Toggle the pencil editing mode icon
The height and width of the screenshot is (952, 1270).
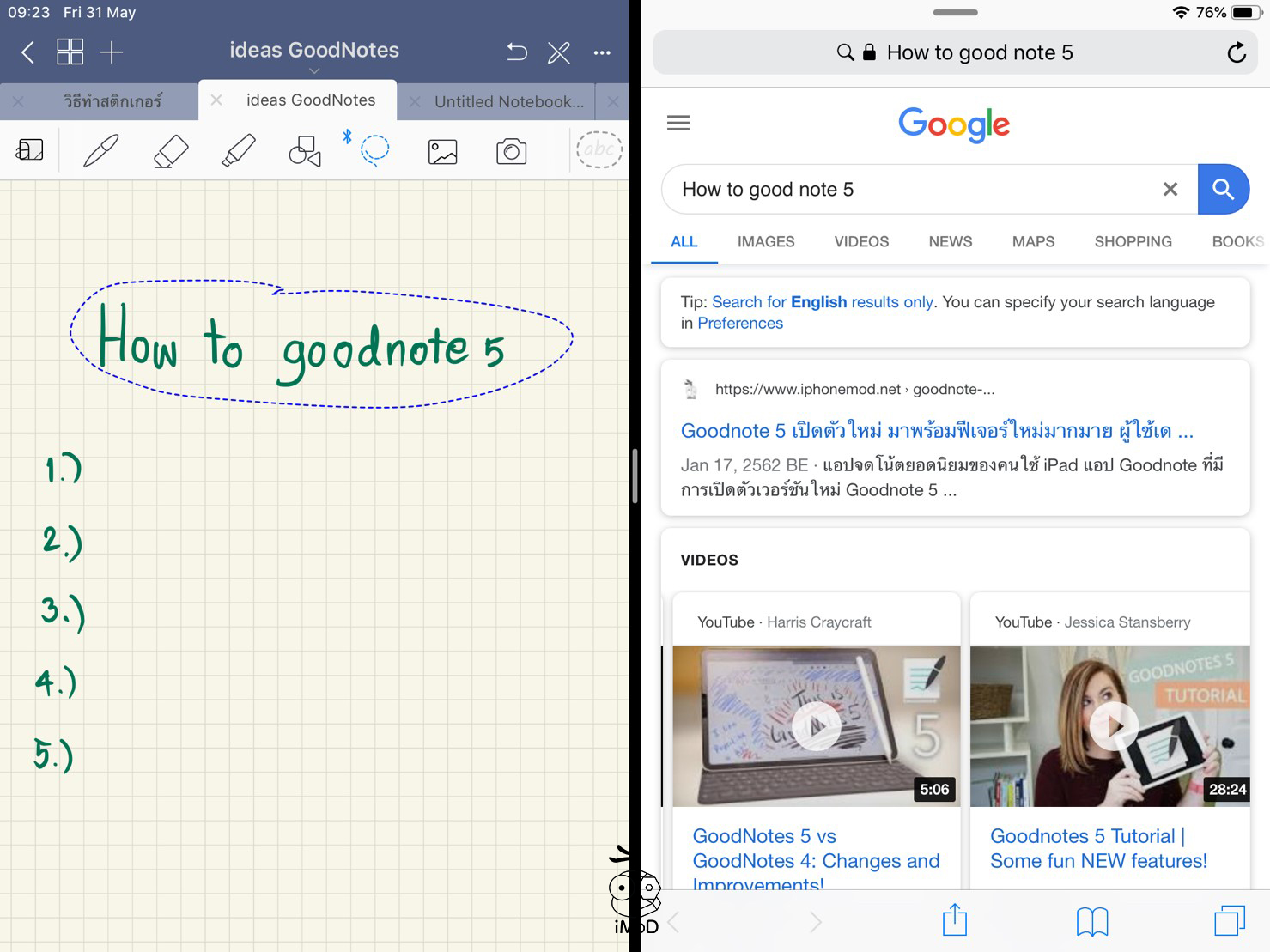(559, 52)
